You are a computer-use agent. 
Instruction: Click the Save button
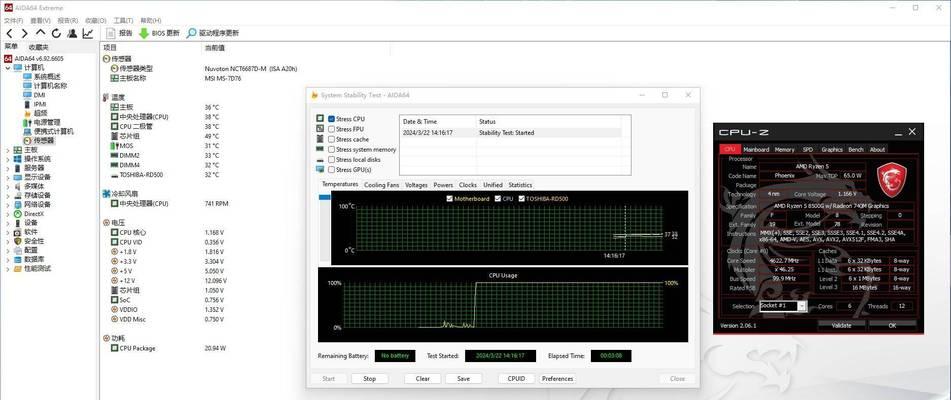tap(463, 379)
